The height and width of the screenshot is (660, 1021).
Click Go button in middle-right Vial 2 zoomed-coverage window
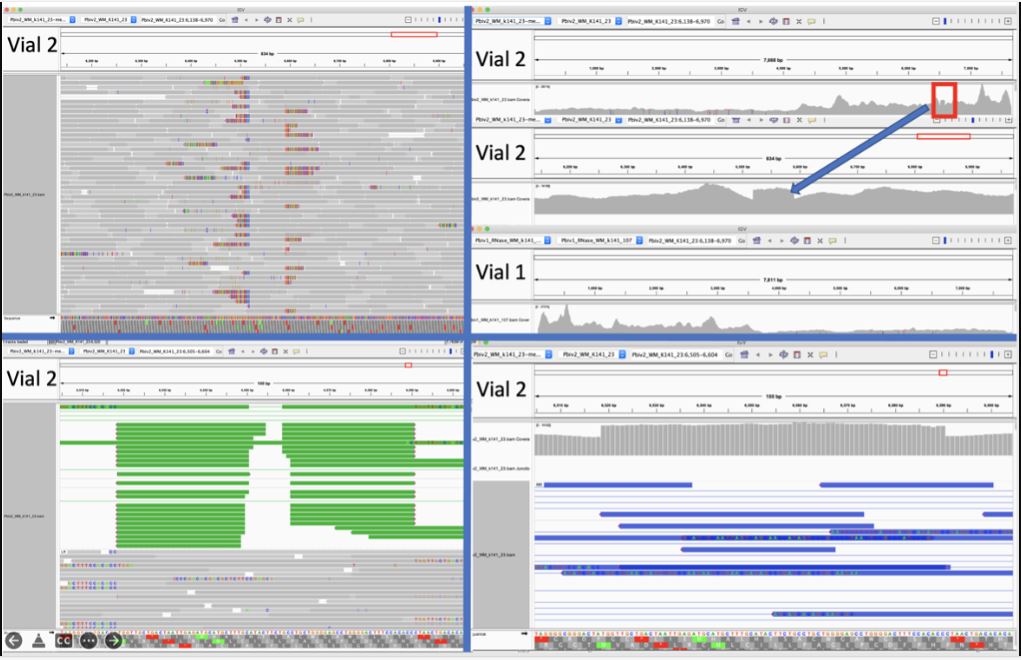point(720,120)
